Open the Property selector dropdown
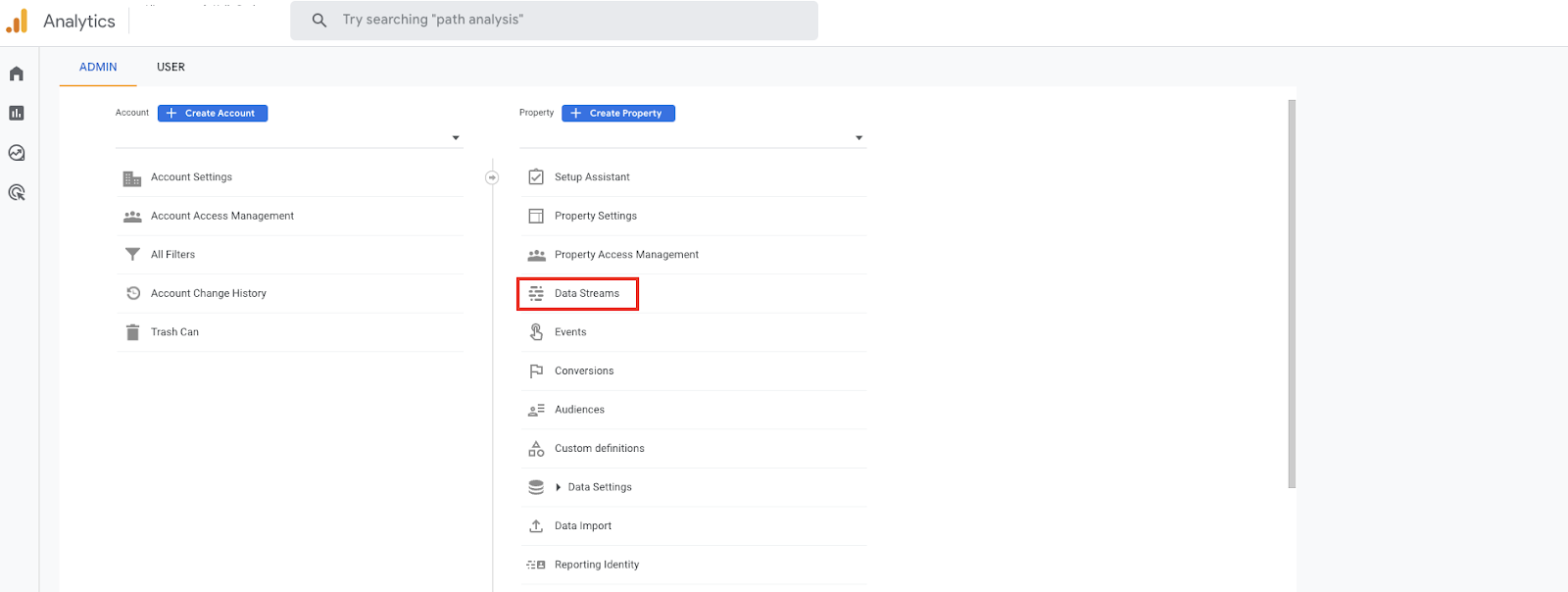1568x592 pixels. point(859,138)
